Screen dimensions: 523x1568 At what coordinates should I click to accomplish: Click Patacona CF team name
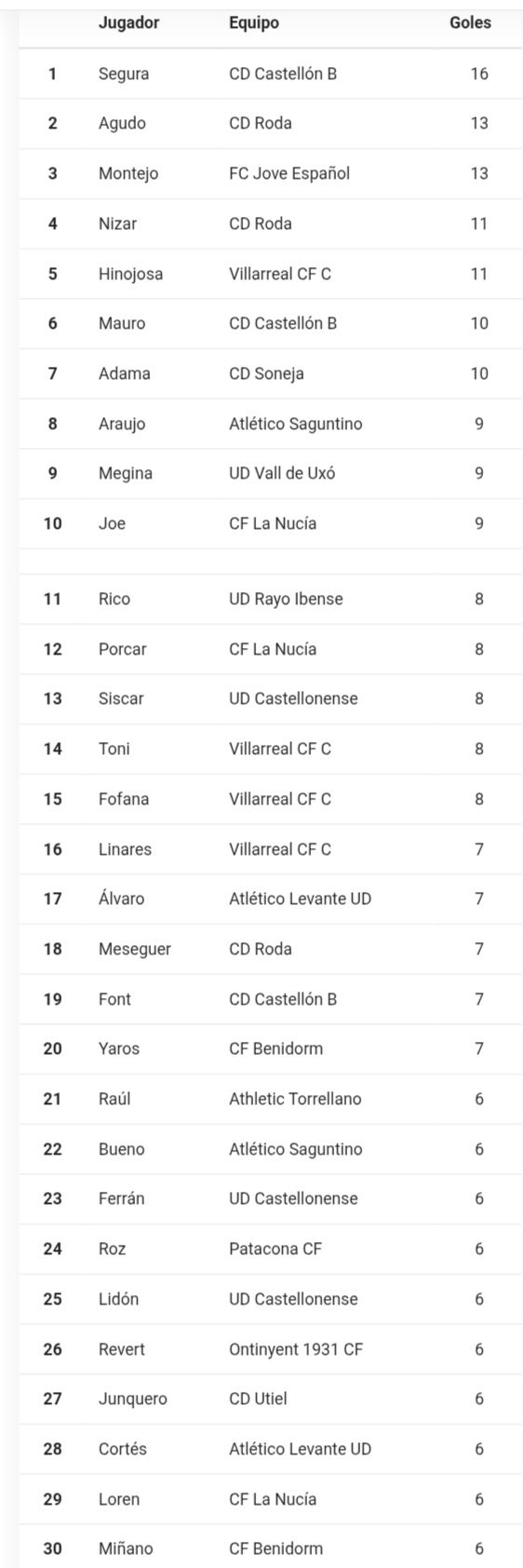tap(275, 1249)
